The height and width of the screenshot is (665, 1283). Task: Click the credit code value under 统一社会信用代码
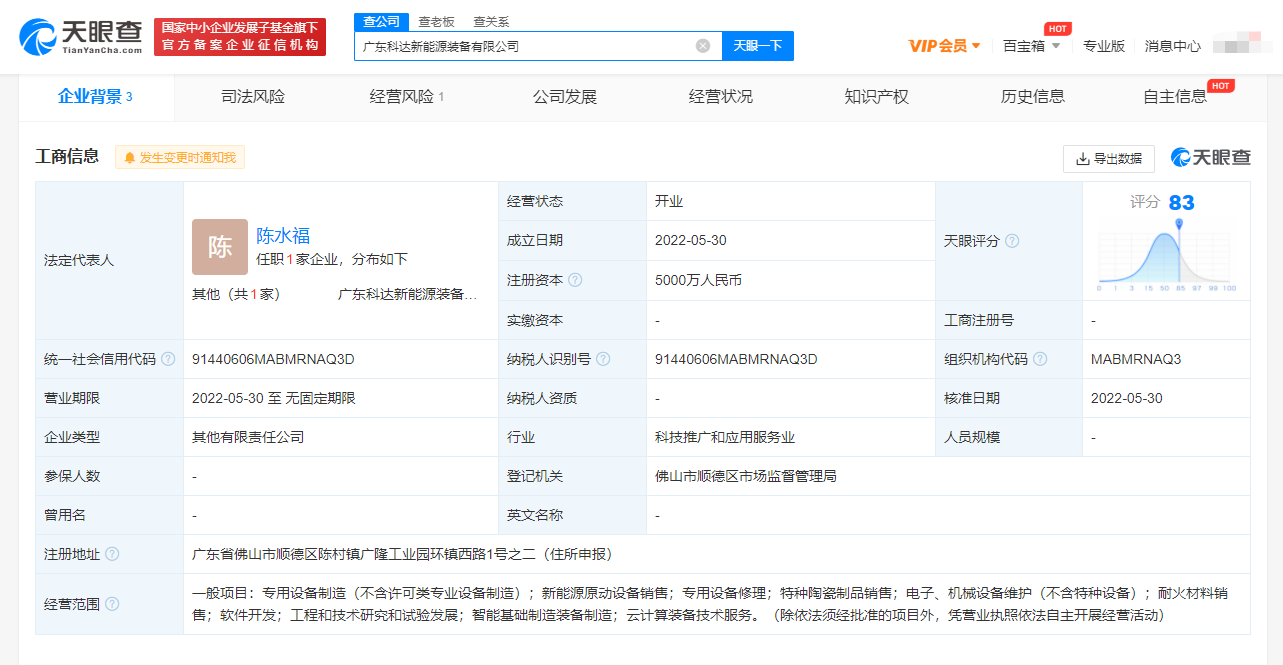point(273,359)
